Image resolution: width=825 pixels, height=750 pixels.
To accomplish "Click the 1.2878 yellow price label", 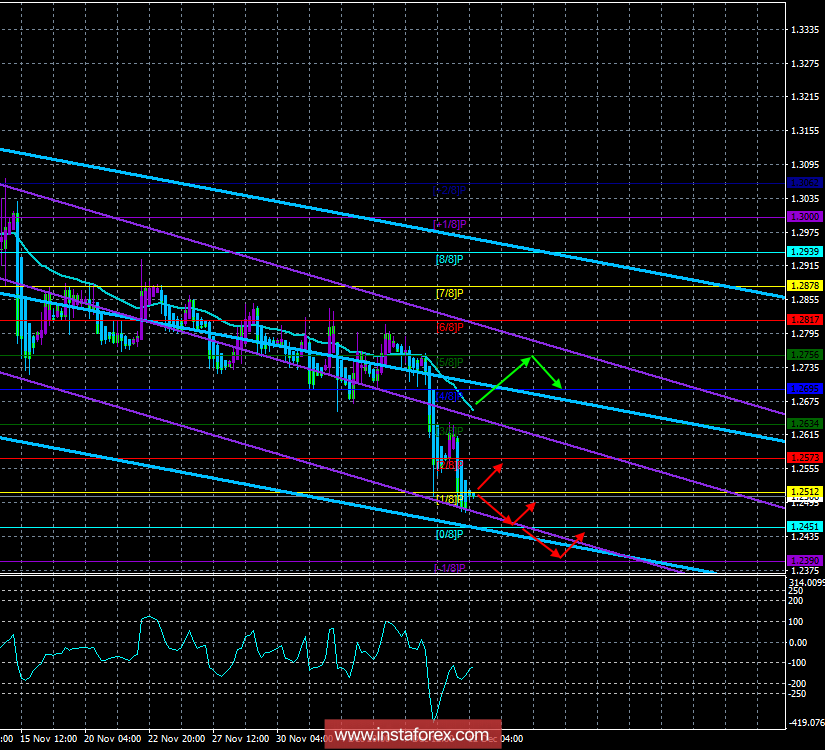I will pyautogui.click(x=805, y=286).
